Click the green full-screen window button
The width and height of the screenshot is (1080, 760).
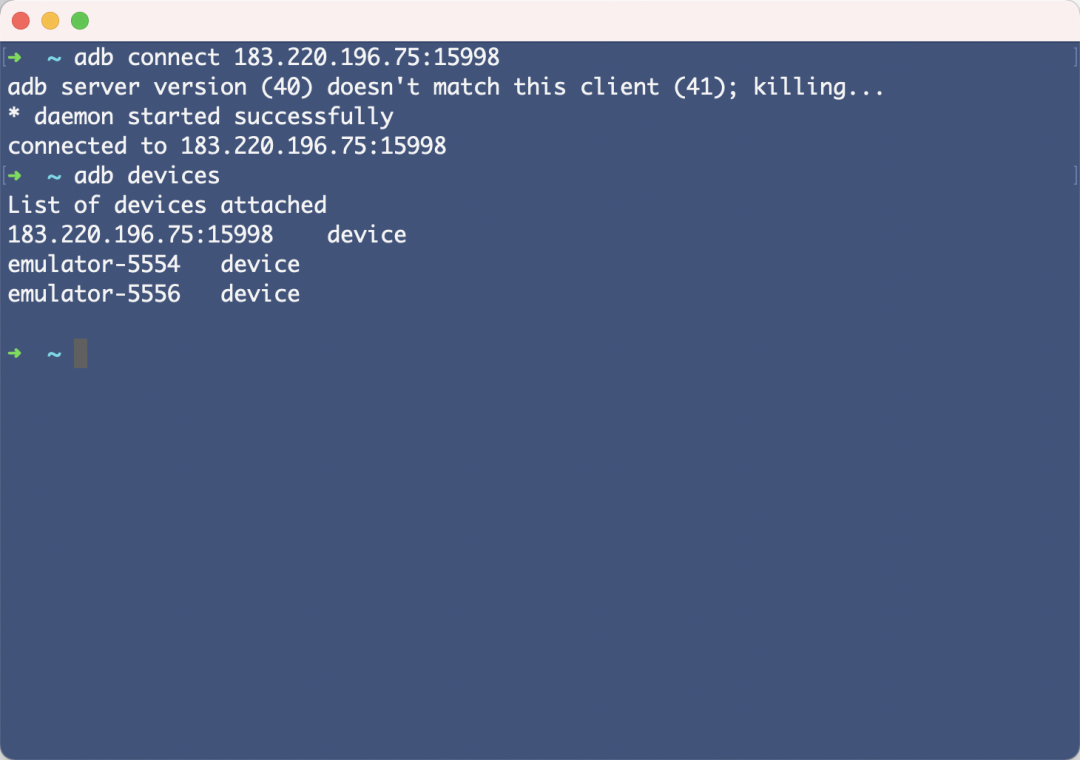80,21
